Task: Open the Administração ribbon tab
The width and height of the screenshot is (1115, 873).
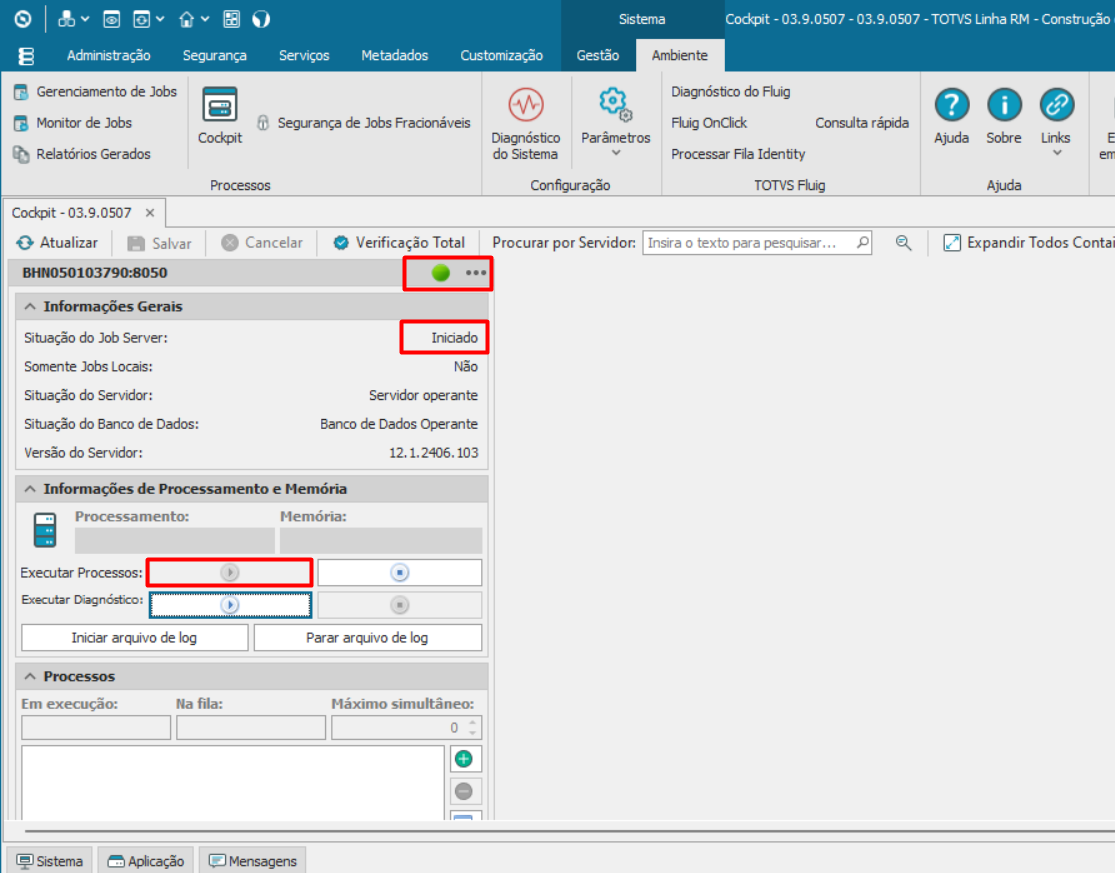Action: [x=109, y=55]
